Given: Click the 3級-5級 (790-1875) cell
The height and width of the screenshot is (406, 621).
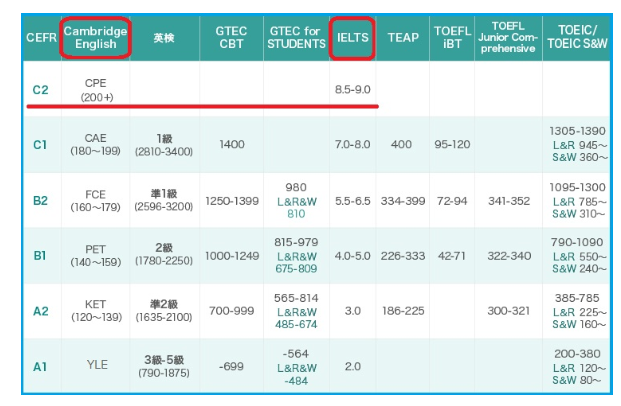Looking at the screenshot, I should click(164, 366).
